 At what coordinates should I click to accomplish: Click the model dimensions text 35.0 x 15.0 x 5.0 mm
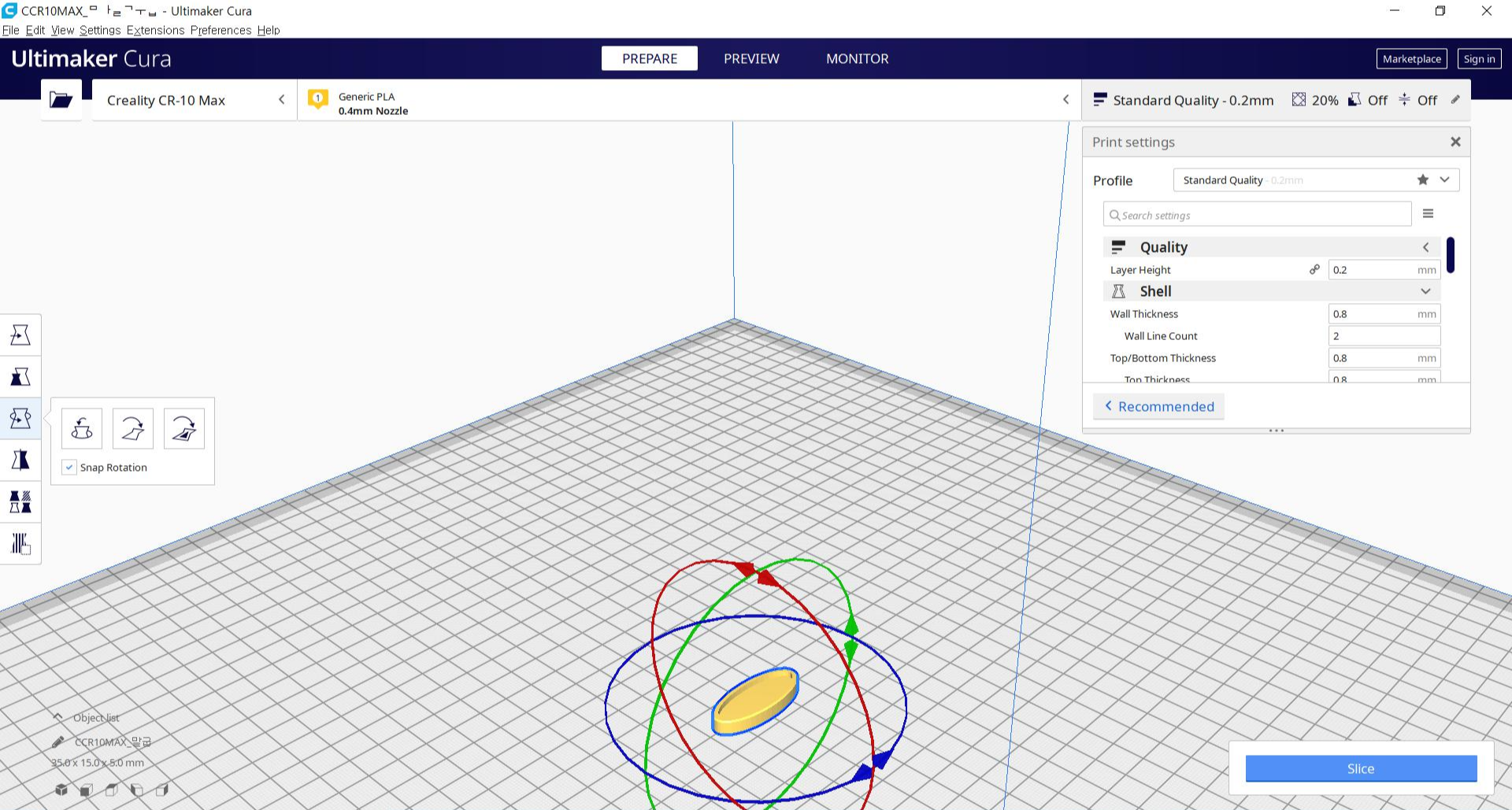98,762
